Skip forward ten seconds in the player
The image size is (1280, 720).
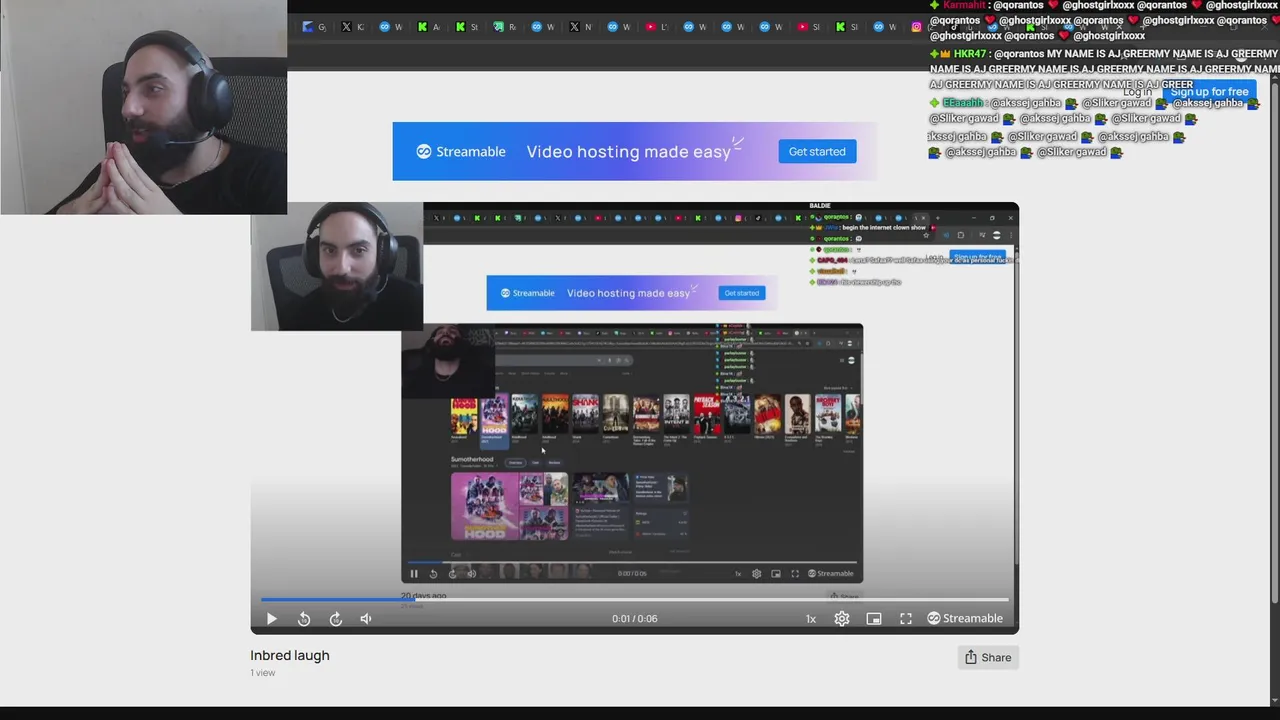(x=336, y=619)
